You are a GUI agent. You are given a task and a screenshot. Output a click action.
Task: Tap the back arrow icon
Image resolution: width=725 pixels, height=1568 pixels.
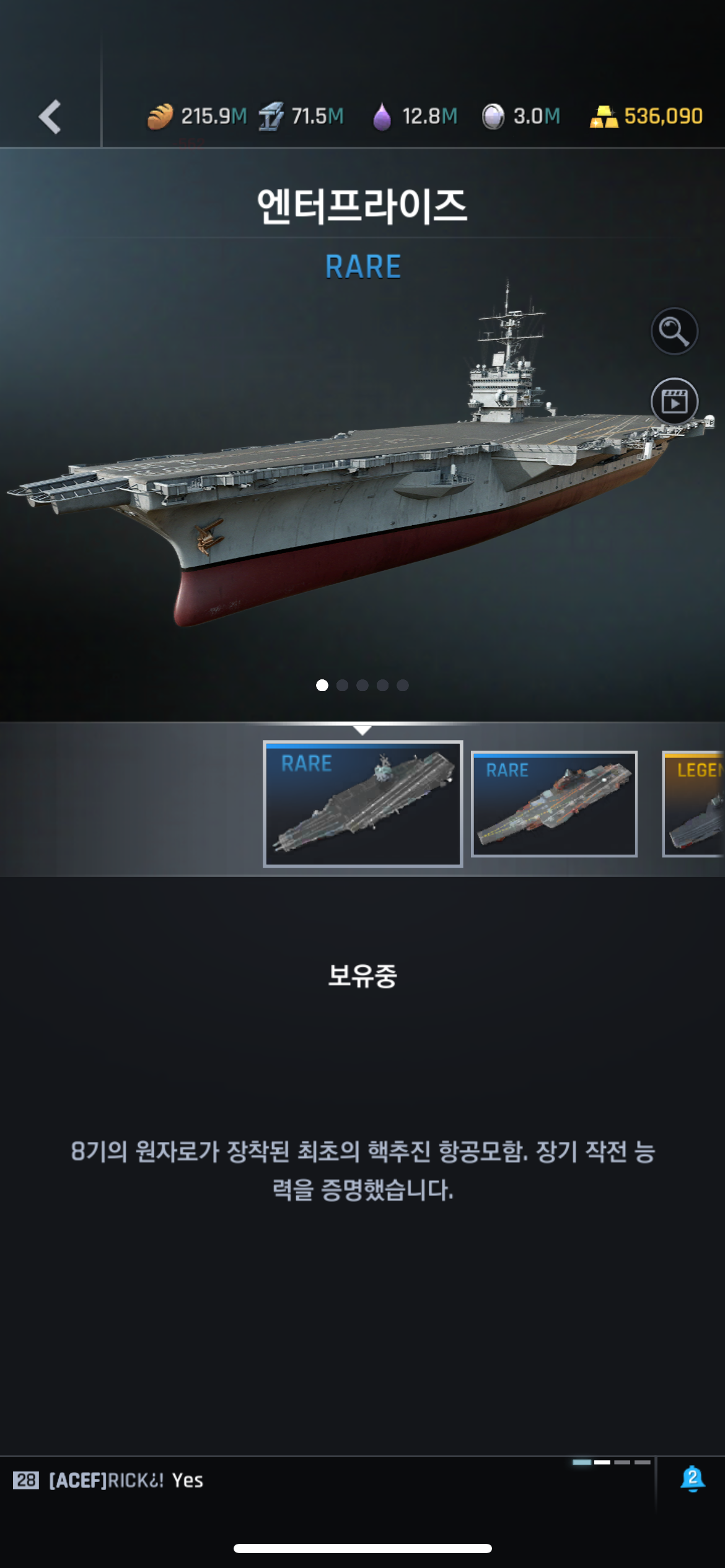[50, 116]
